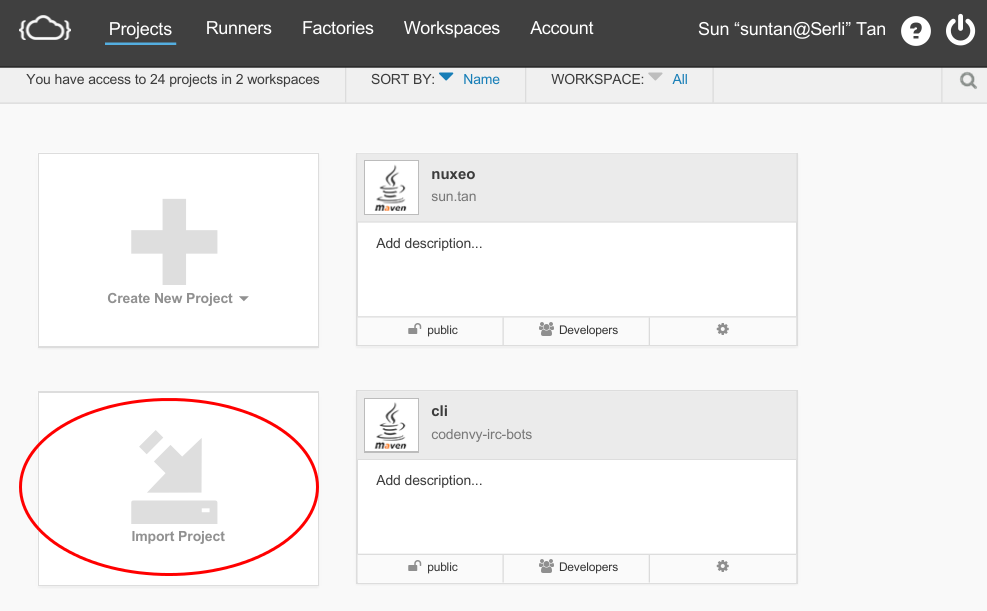Open settings gear for cli project
This screenshot has width=987, height=611.
[723, 566]
